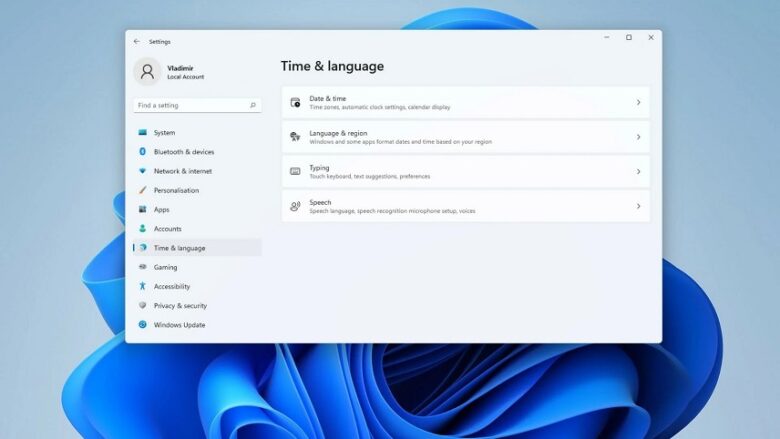Viewport: 780px width, 439px height.
Task: Open Bluetooth & devices category
Action: 197,152
